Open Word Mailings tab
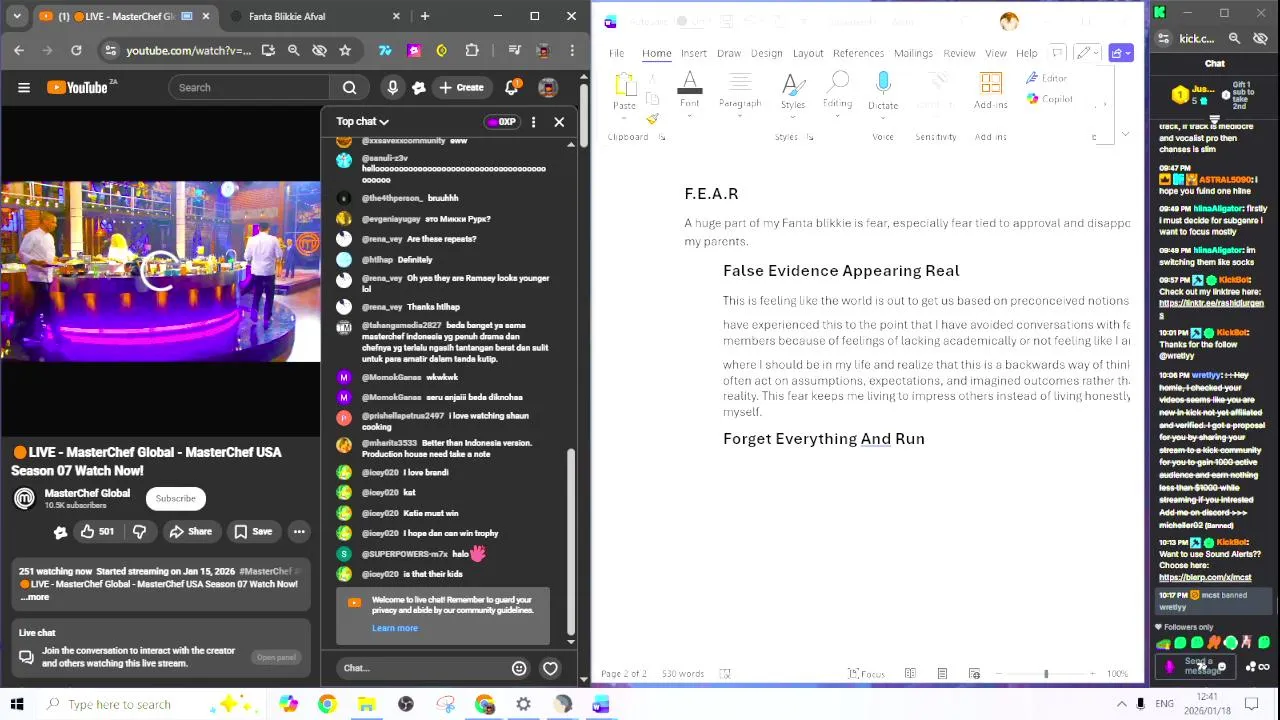The height and width of the screenshot is (720, 1280). click(913, 53)
